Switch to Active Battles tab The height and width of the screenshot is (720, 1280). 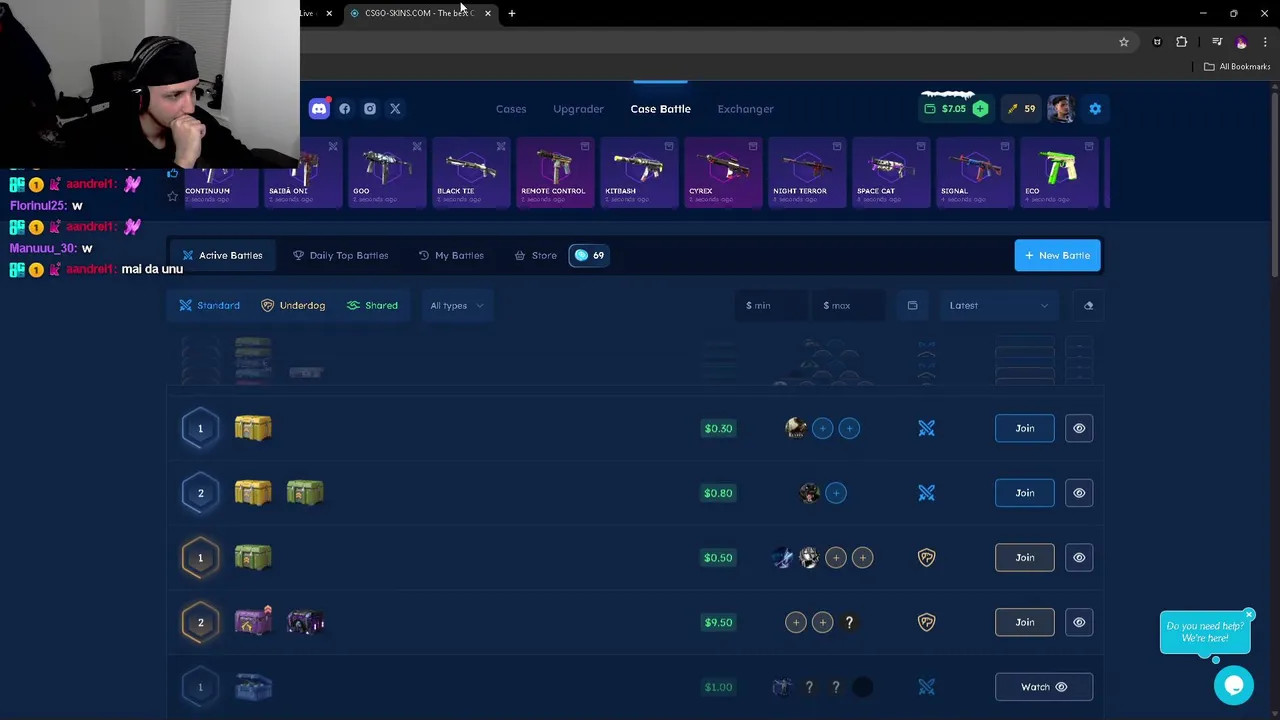click(222, 255)
